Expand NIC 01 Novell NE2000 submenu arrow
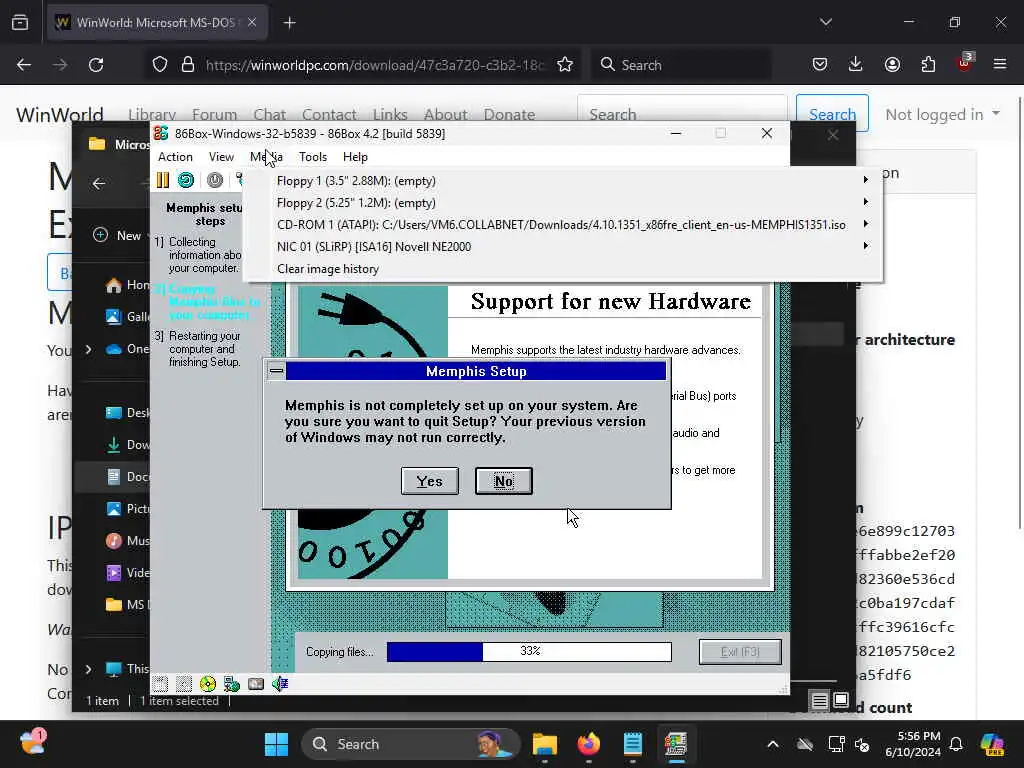 [865, 246]
